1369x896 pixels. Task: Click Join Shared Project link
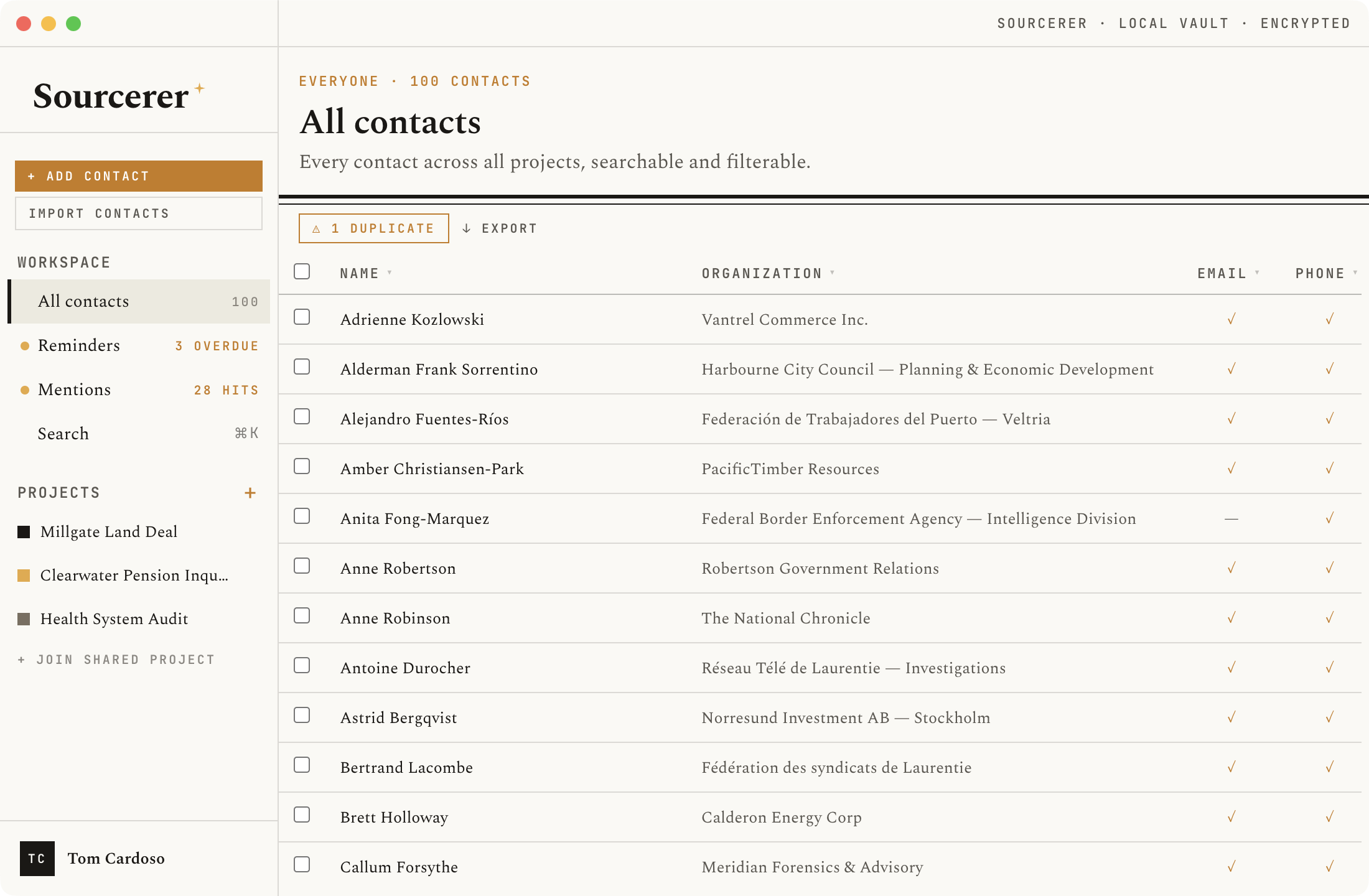(x=116, y=660)
